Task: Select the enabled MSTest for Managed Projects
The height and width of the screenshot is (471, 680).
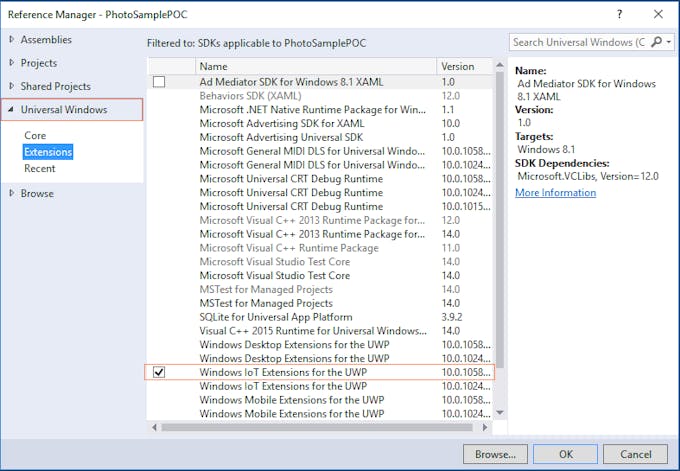Action: pos(320,303)
